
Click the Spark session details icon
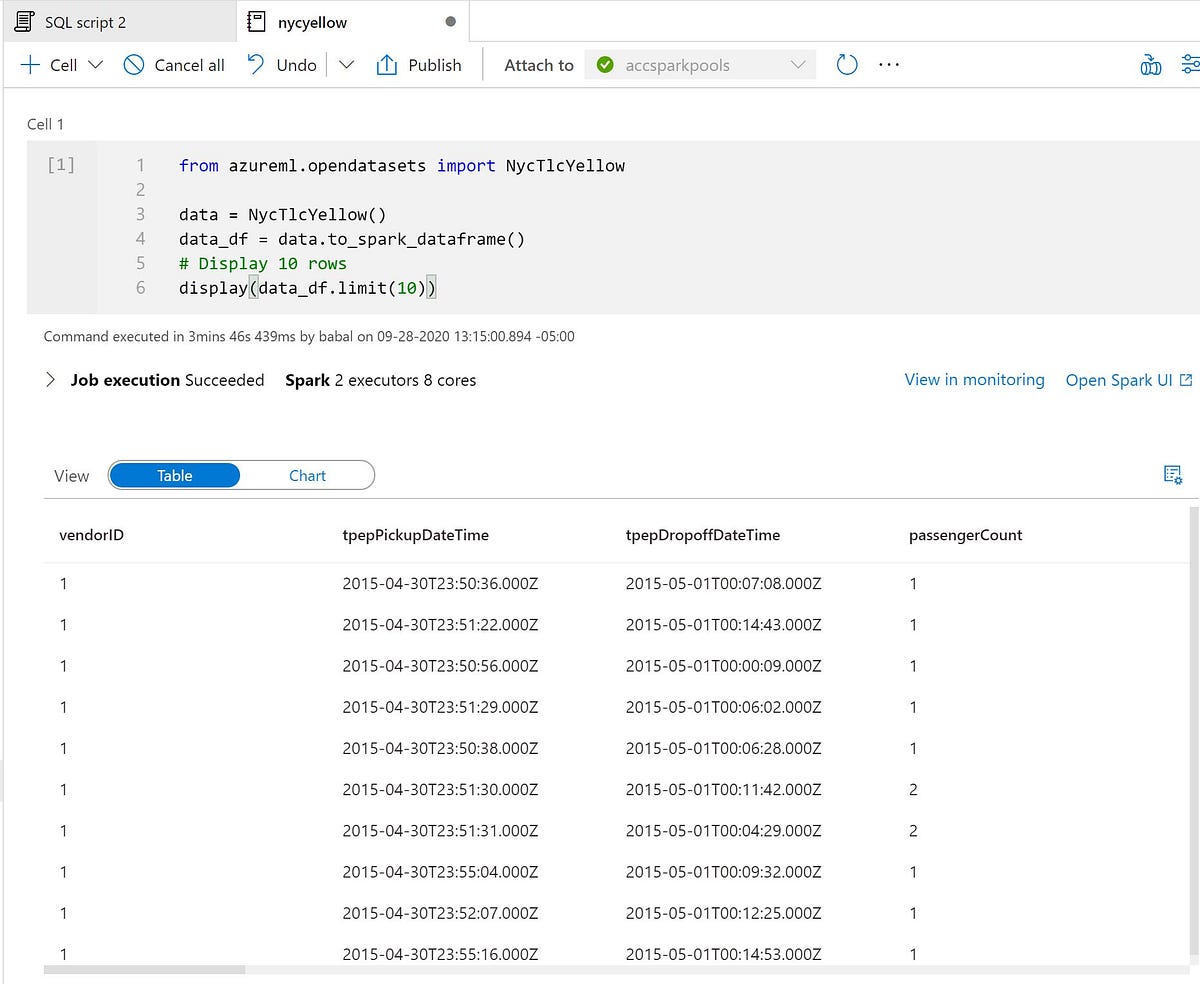[x=1150, y=64]
